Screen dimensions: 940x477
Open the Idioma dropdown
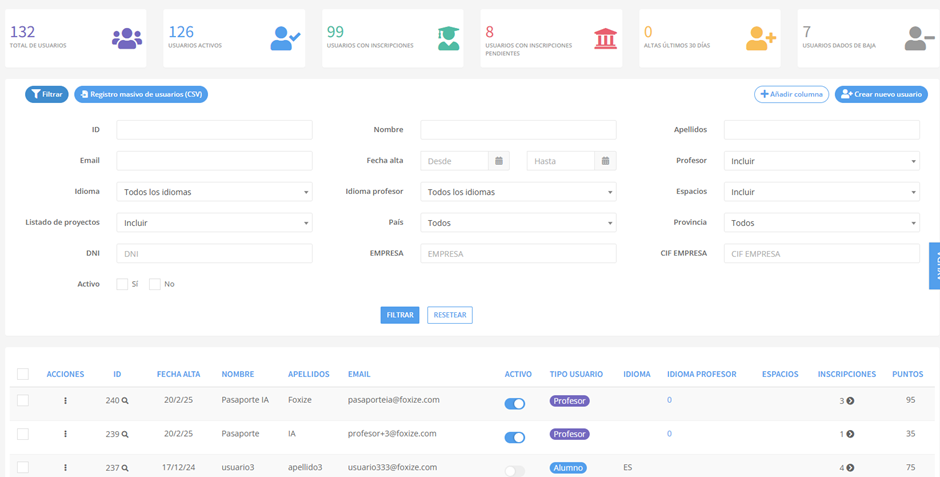point(214,192)
